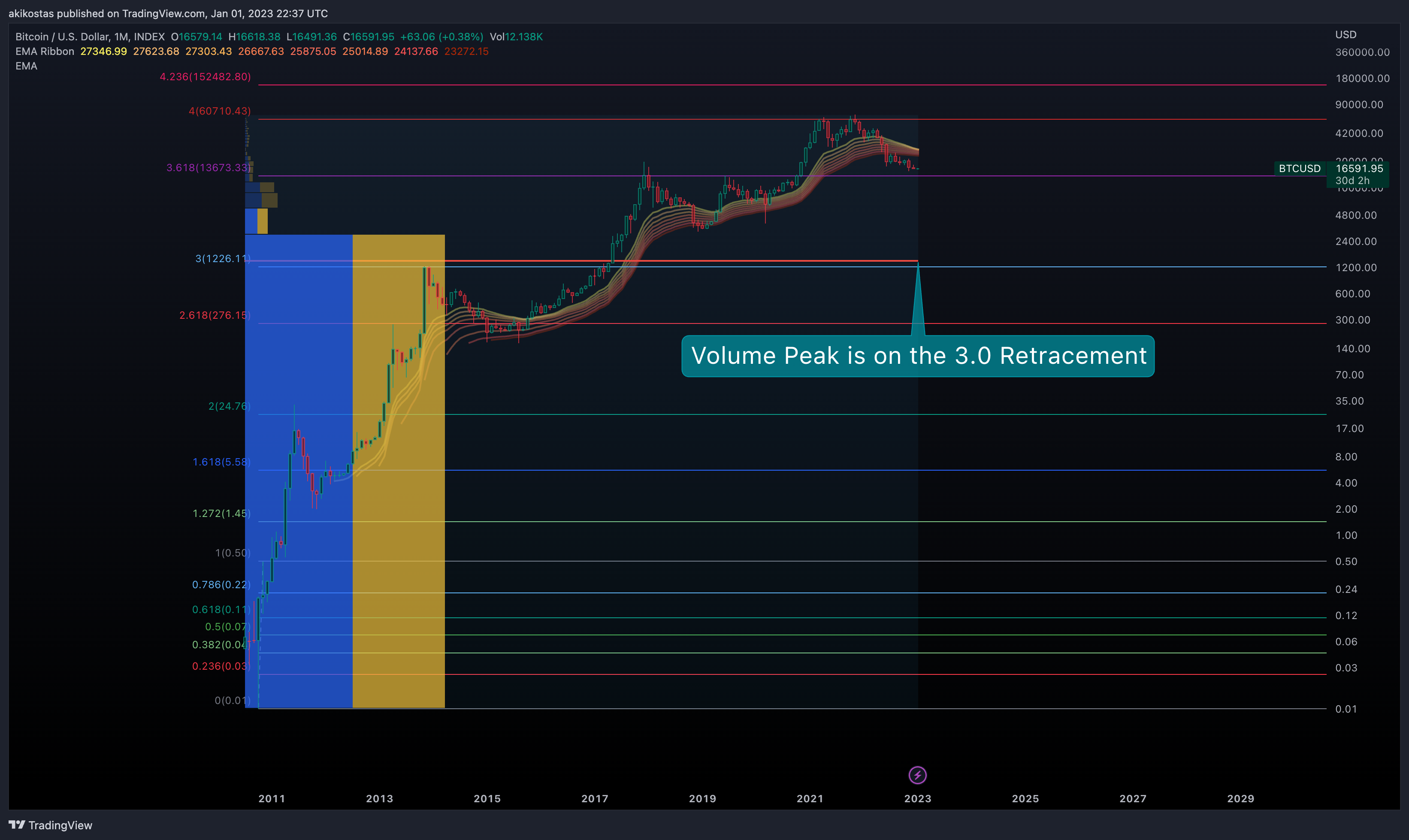This screenshot has width=1409, height=840.
Task: Click the Fibonacci label 3(1226.11)
Action: 223,259
